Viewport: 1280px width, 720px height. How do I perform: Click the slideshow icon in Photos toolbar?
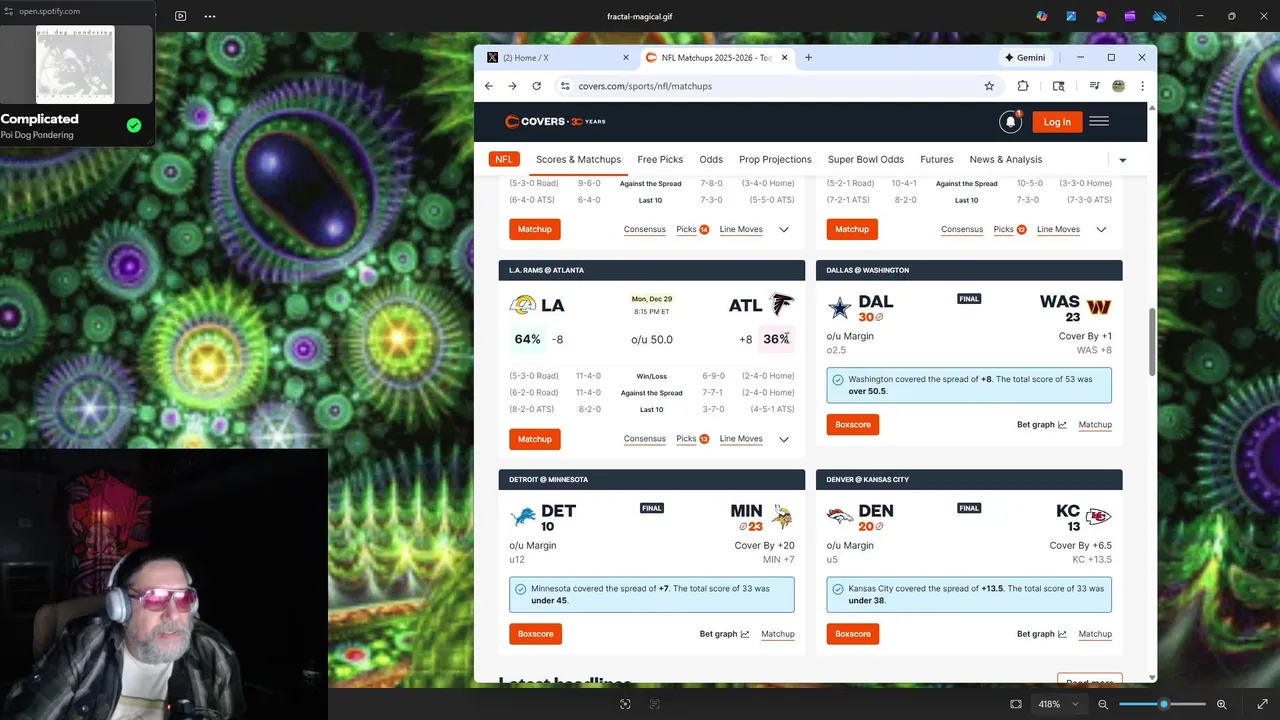pyautogui.click(x=181, y=16)
